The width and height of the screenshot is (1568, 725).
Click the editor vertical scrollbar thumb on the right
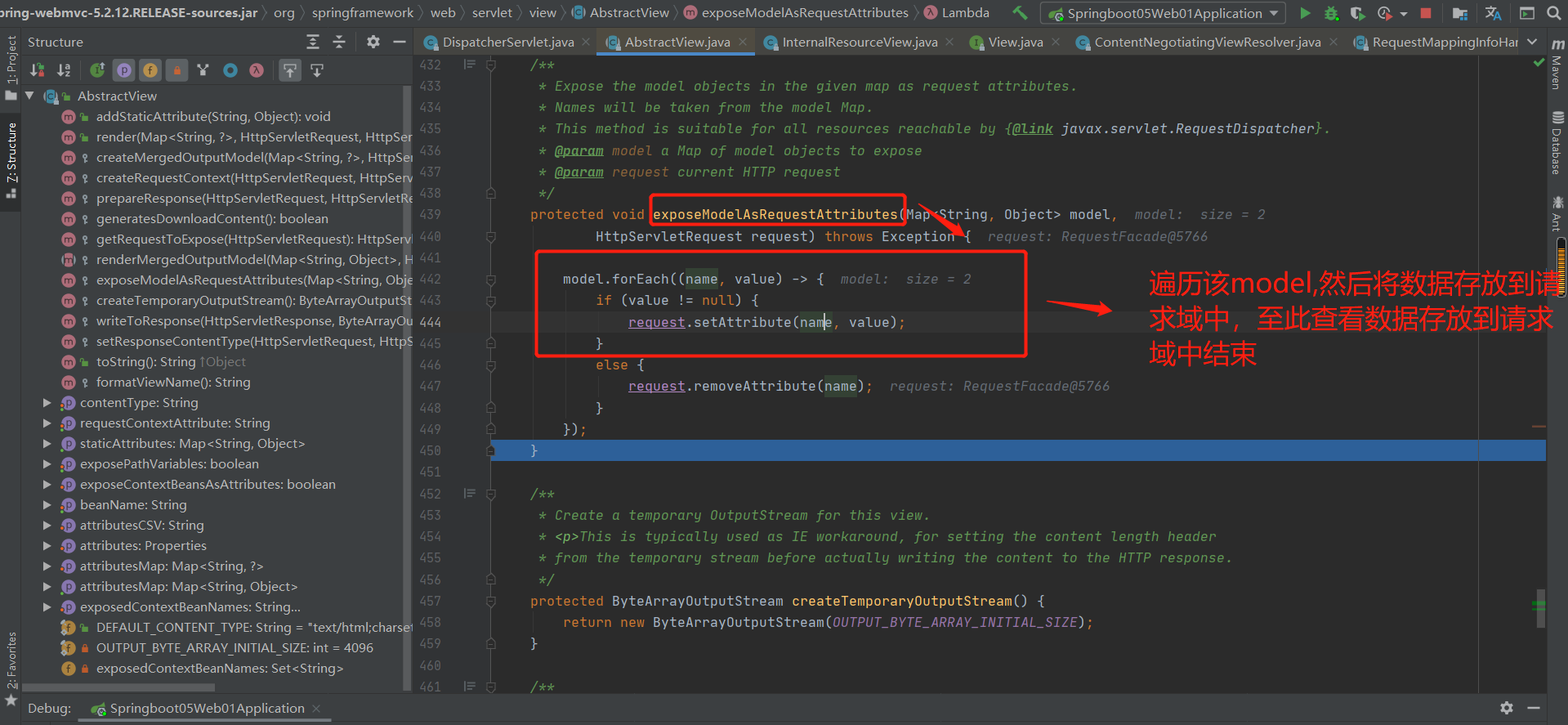pos(1540,608)
